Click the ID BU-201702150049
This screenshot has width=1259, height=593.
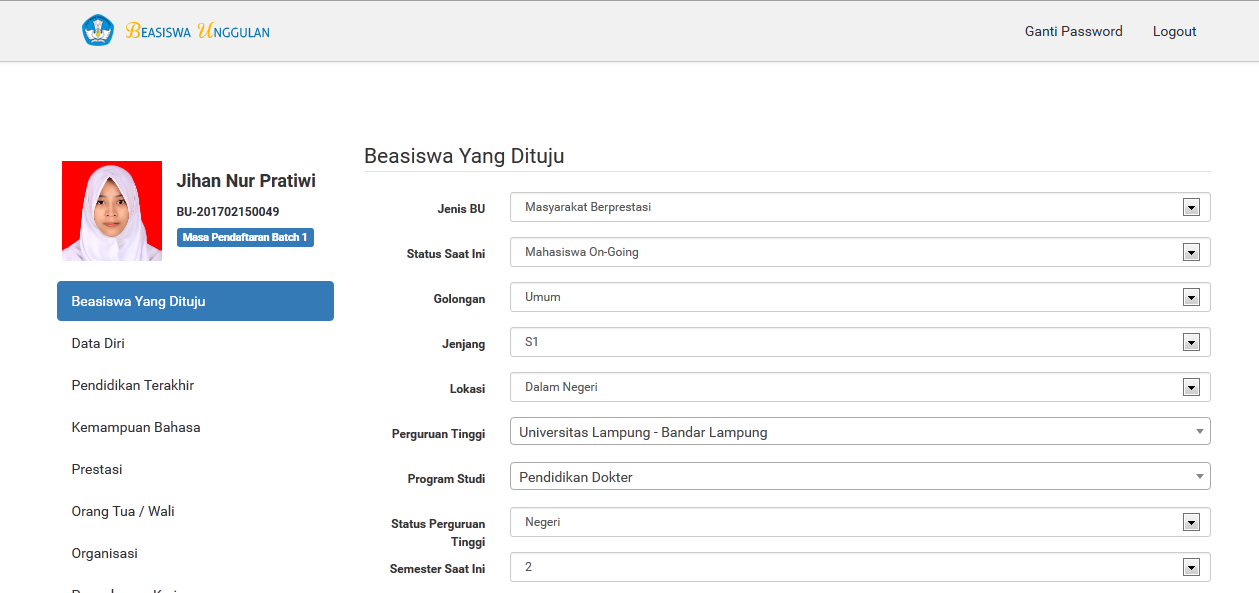(228, 212)
